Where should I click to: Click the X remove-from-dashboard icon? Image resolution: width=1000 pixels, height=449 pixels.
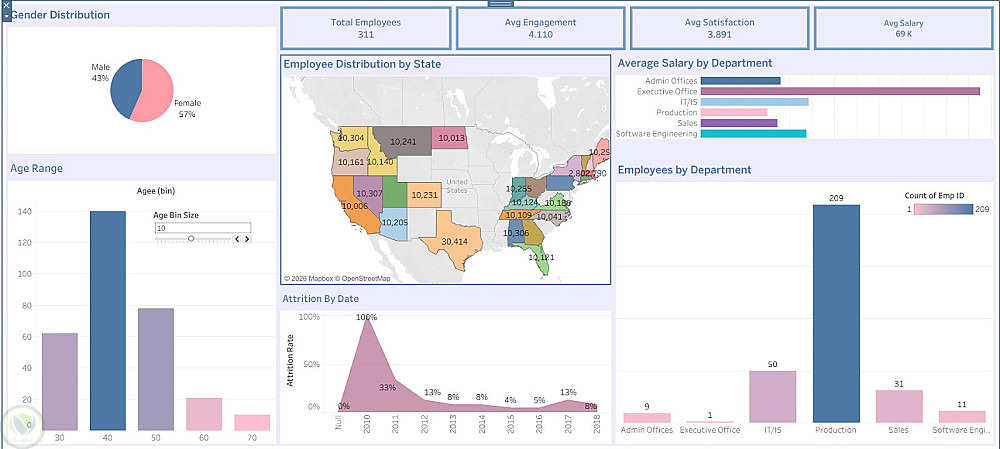tap(7, 6)
